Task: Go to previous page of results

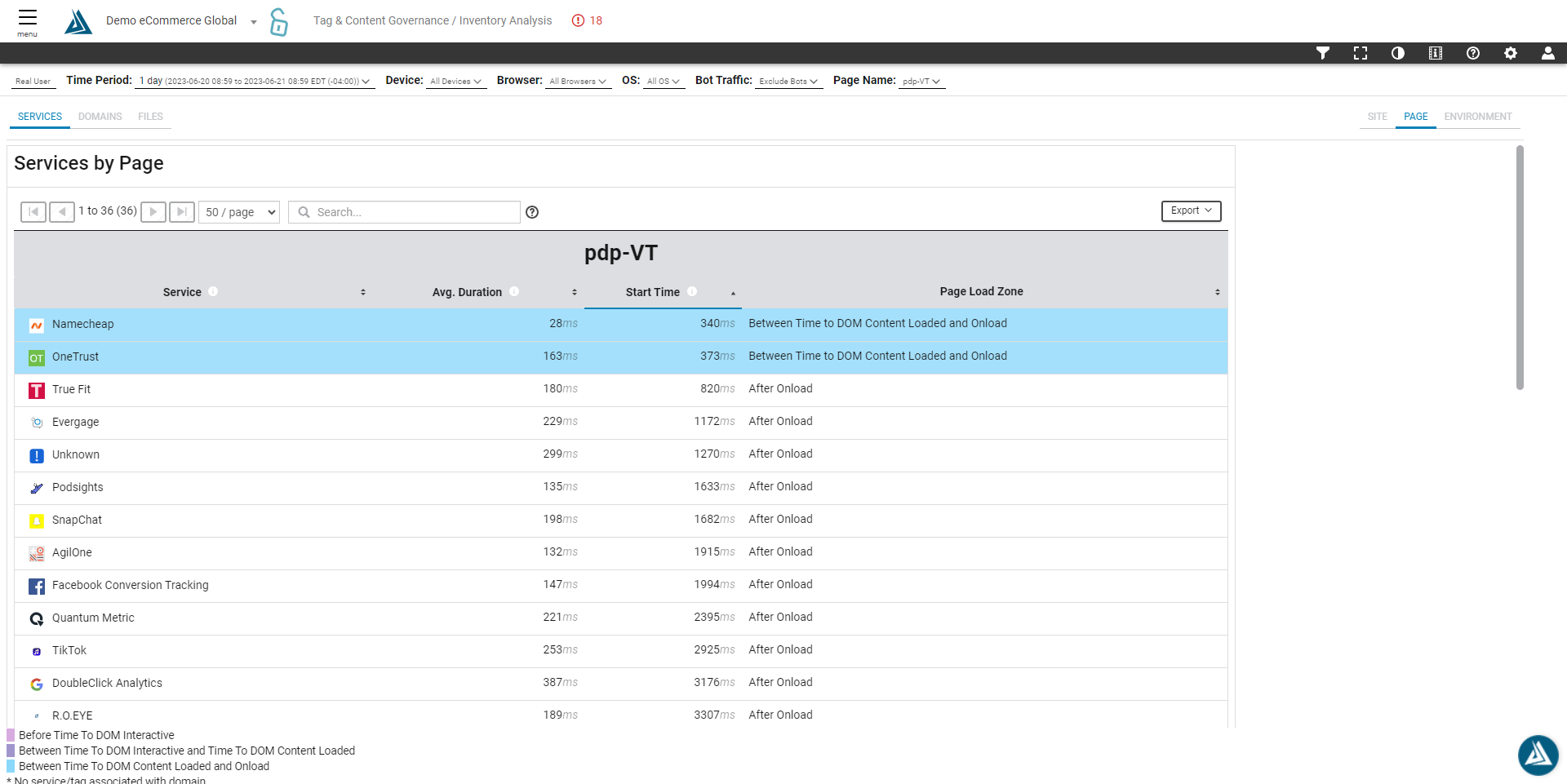Action: (x=62, y=212)
